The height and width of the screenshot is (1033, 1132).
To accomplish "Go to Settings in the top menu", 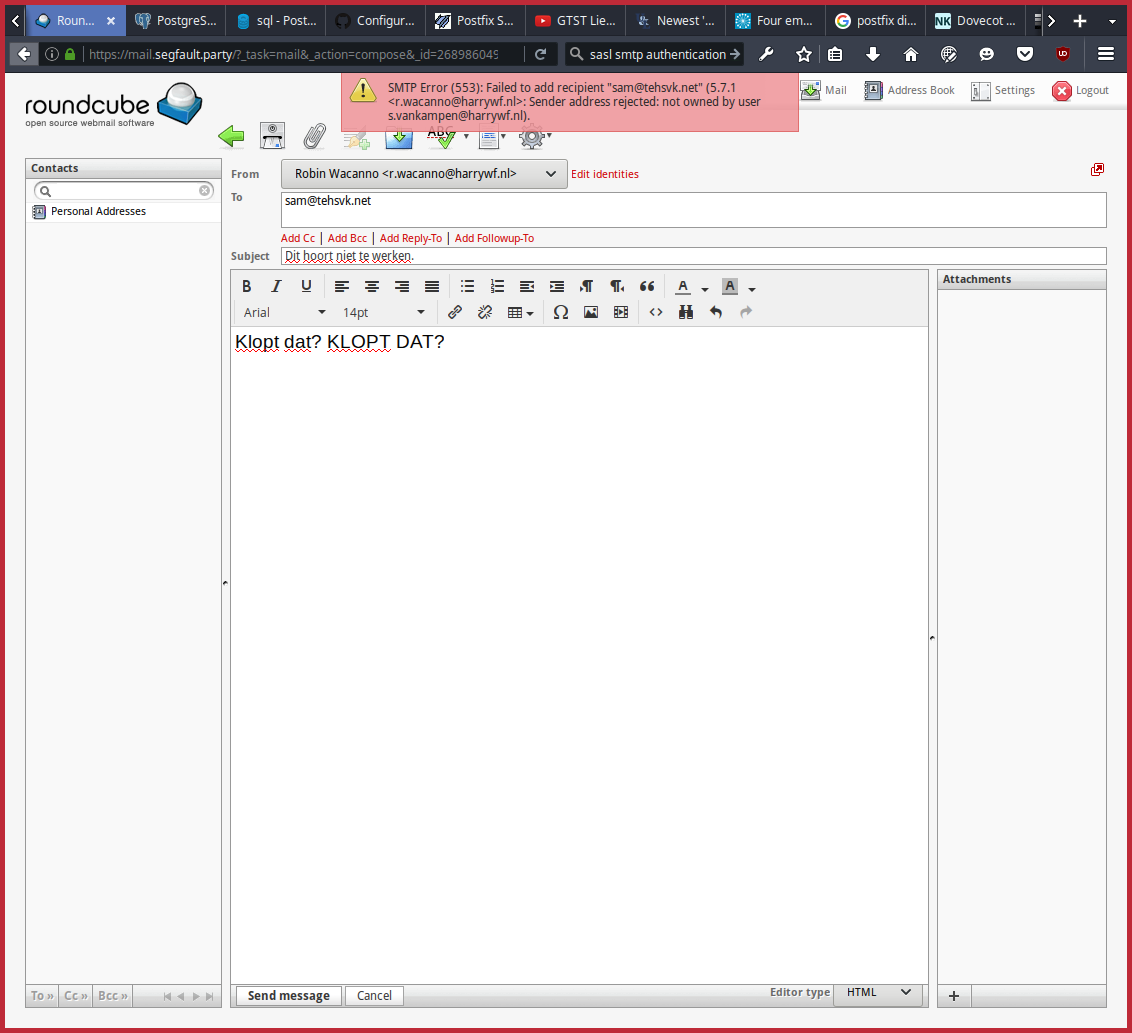I will point(1002,91).
